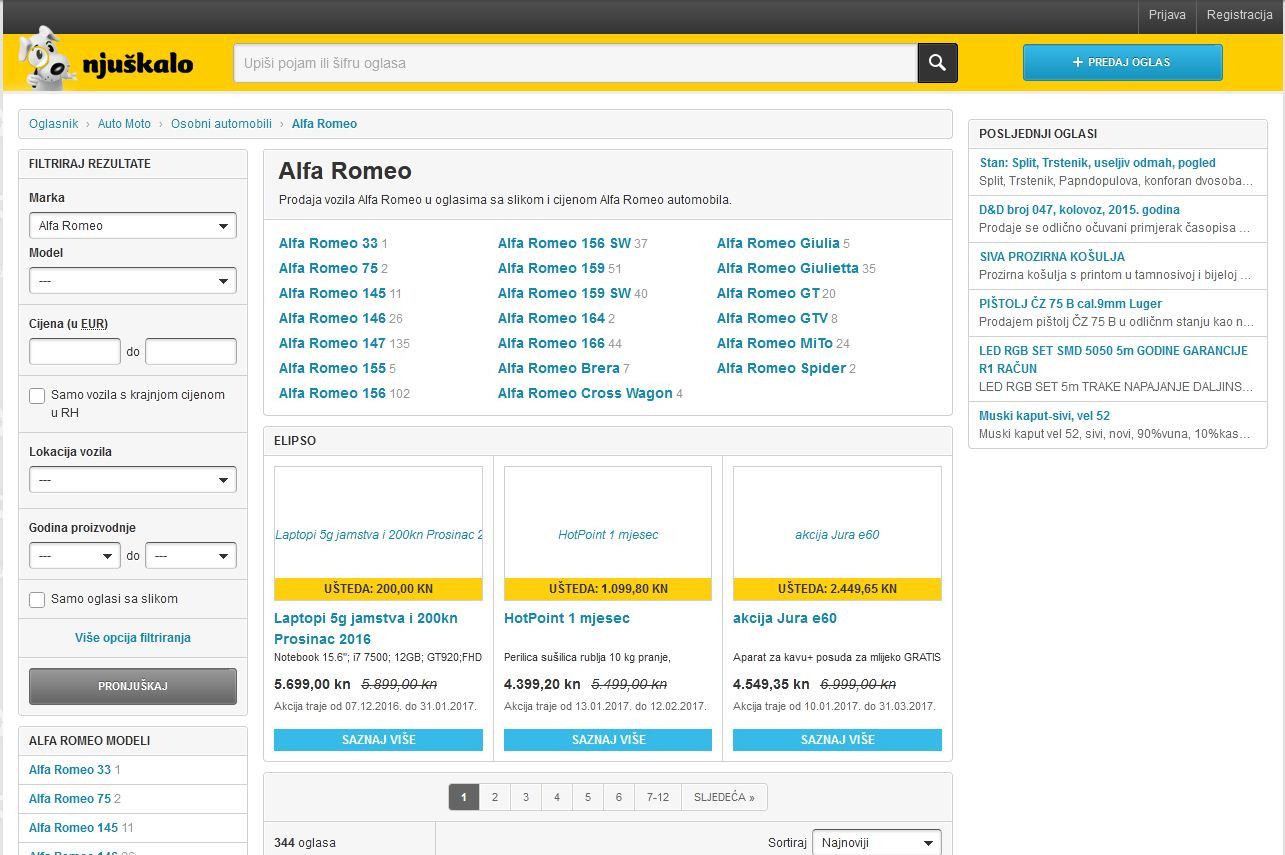Click the Pronjuškaj filter button
1285x855 pixels.
click(133, 686)
